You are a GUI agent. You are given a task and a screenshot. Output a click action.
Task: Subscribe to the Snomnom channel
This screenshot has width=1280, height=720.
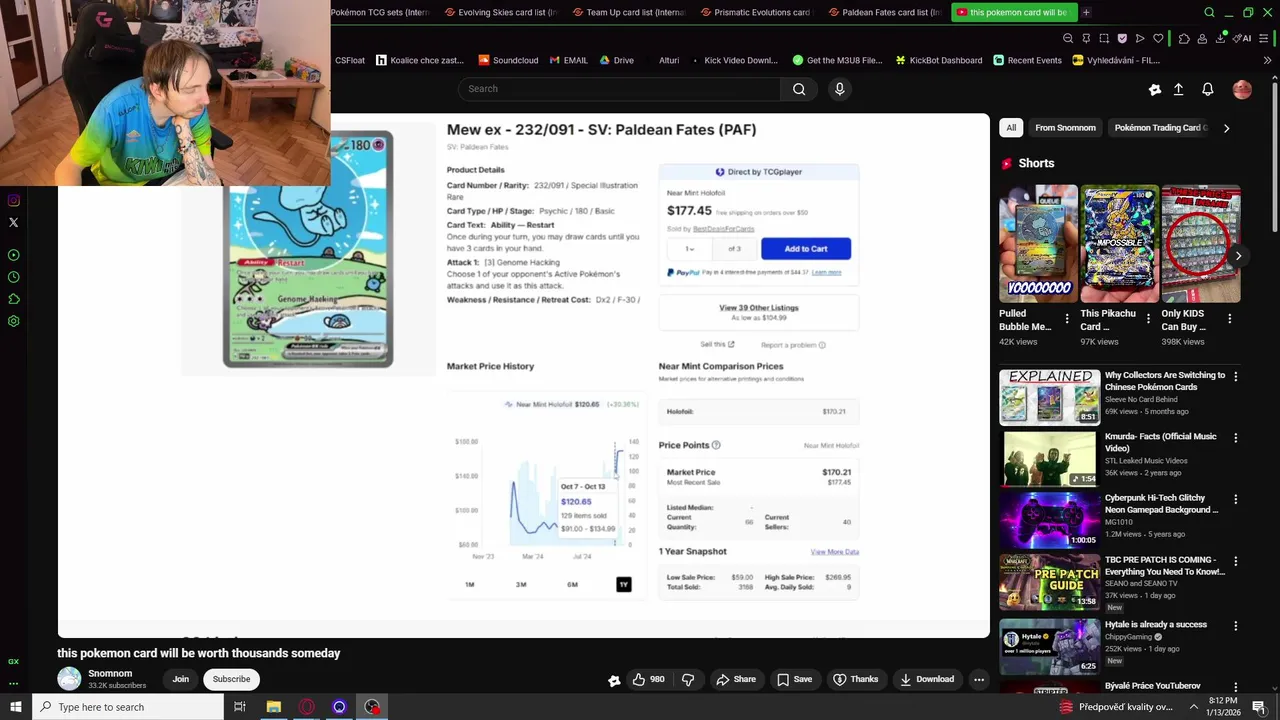pyautogui.click(x=231, y=679)
